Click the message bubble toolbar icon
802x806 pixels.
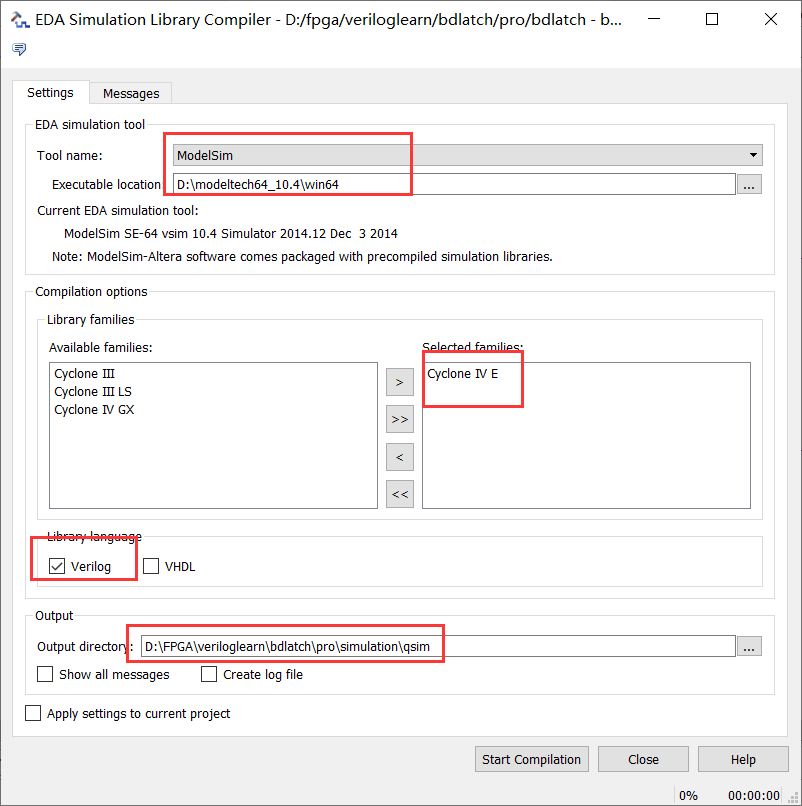[19, 49]
